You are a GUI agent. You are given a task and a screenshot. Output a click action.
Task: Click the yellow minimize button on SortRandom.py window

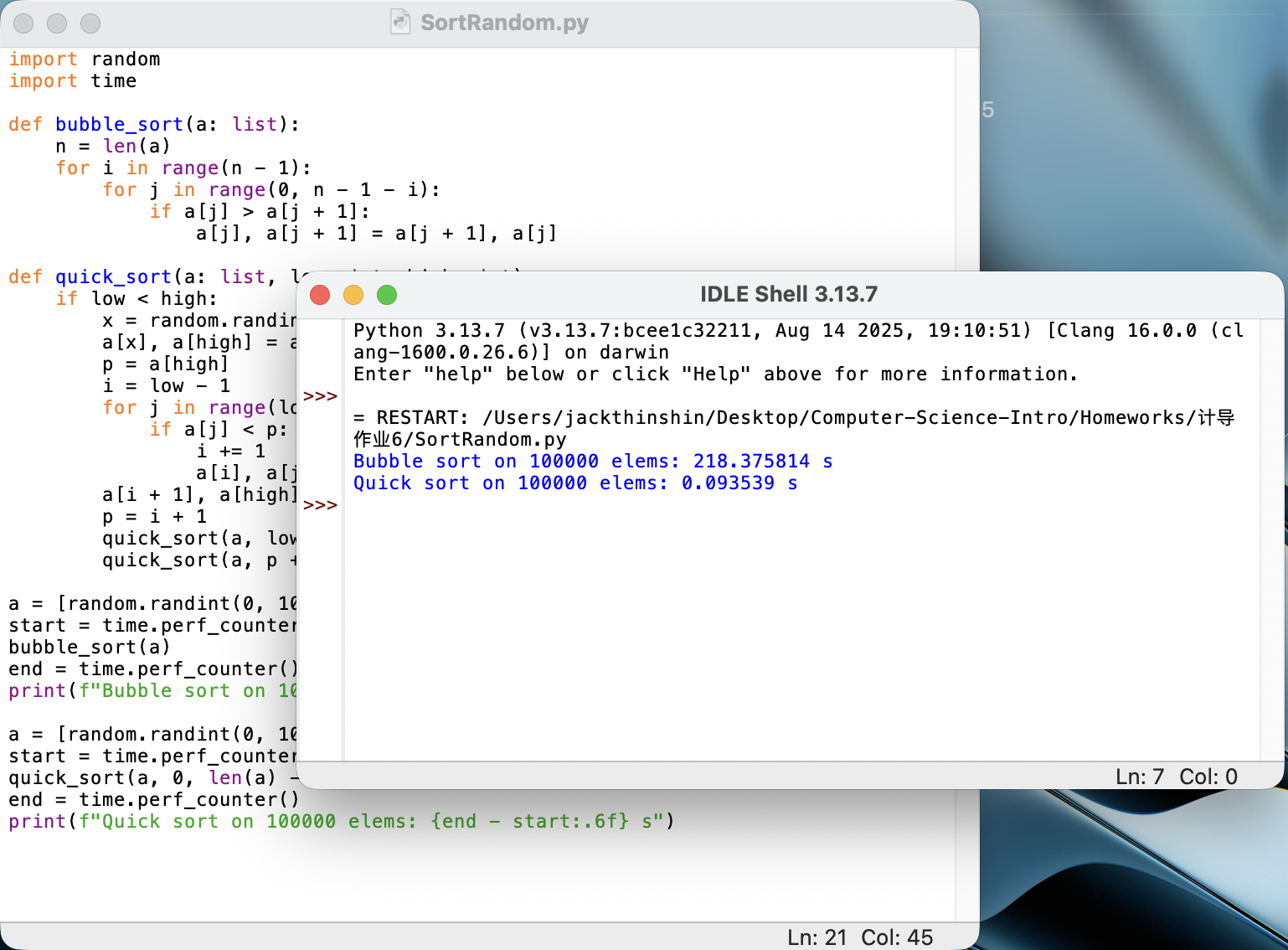[x=57, y=23]
